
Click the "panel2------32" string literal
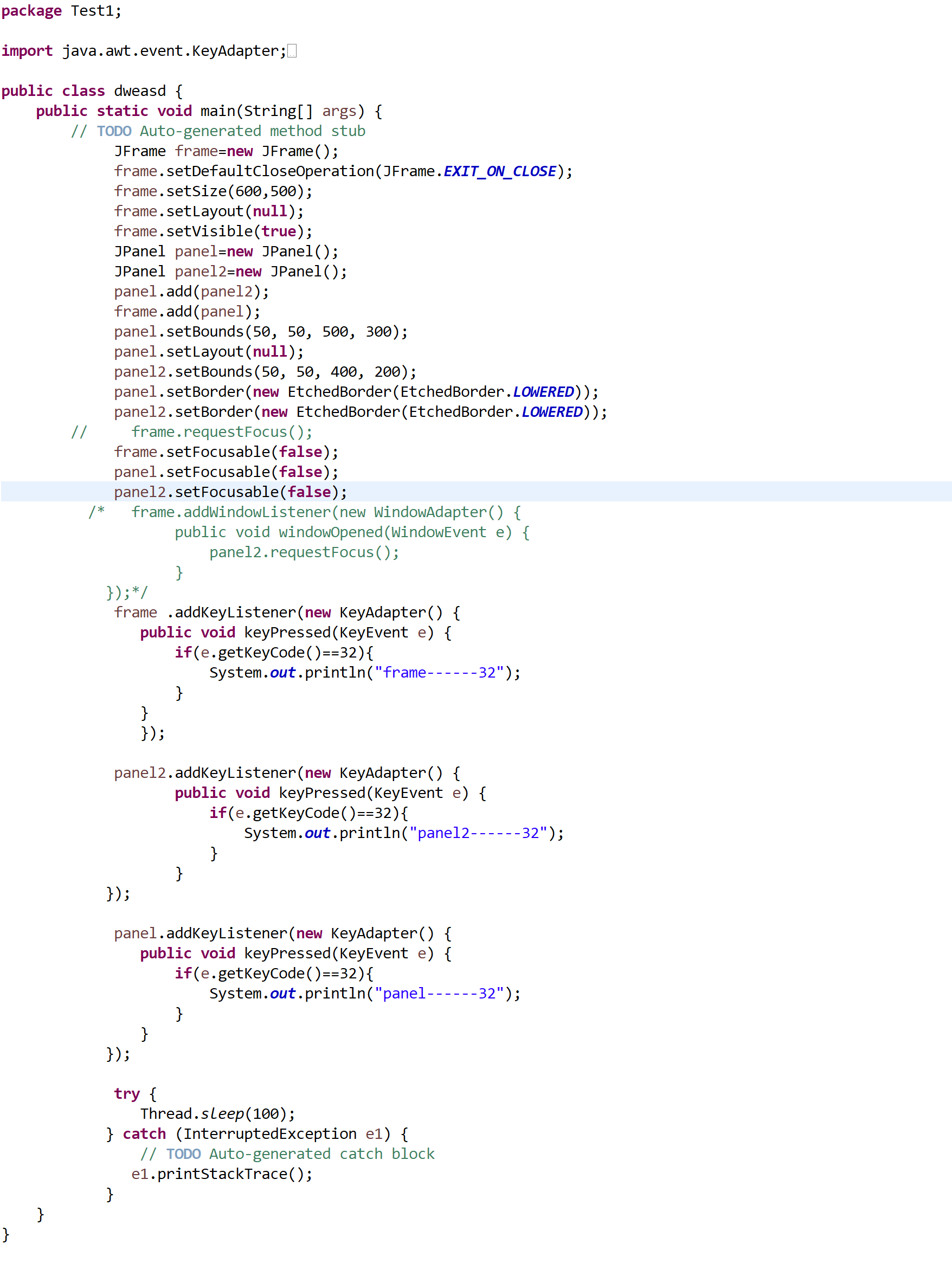tap(478, 833)
